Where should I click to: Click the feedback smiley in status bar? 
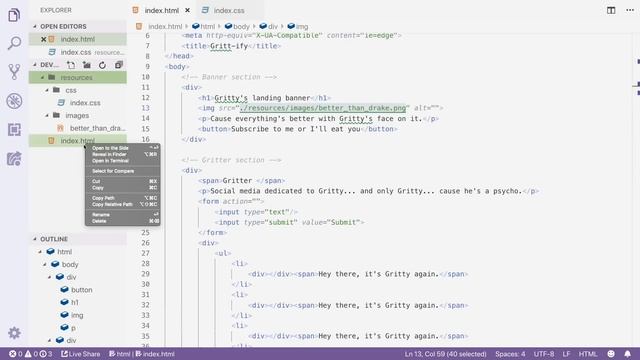pos(611,354)
